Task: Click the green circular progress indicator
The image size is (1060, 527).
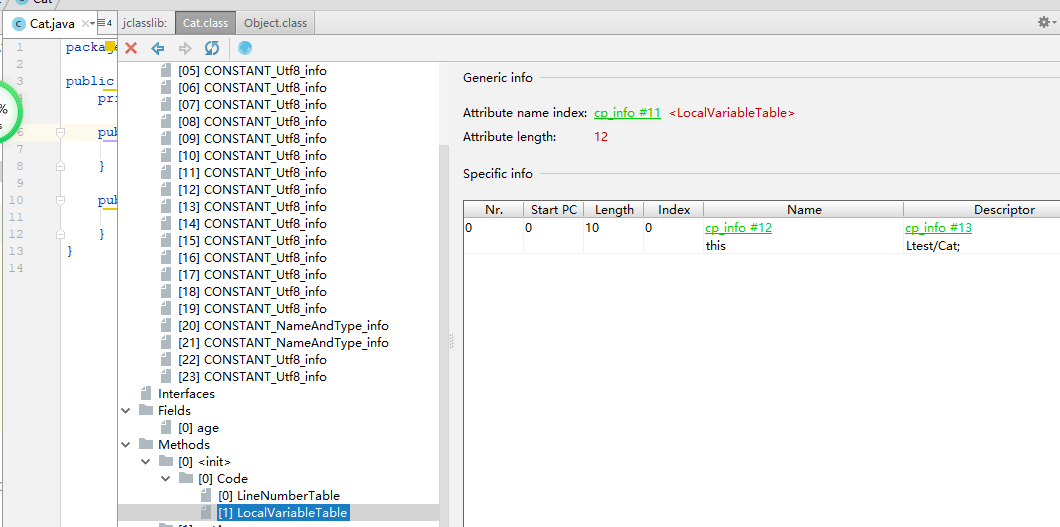Action: 7,114
